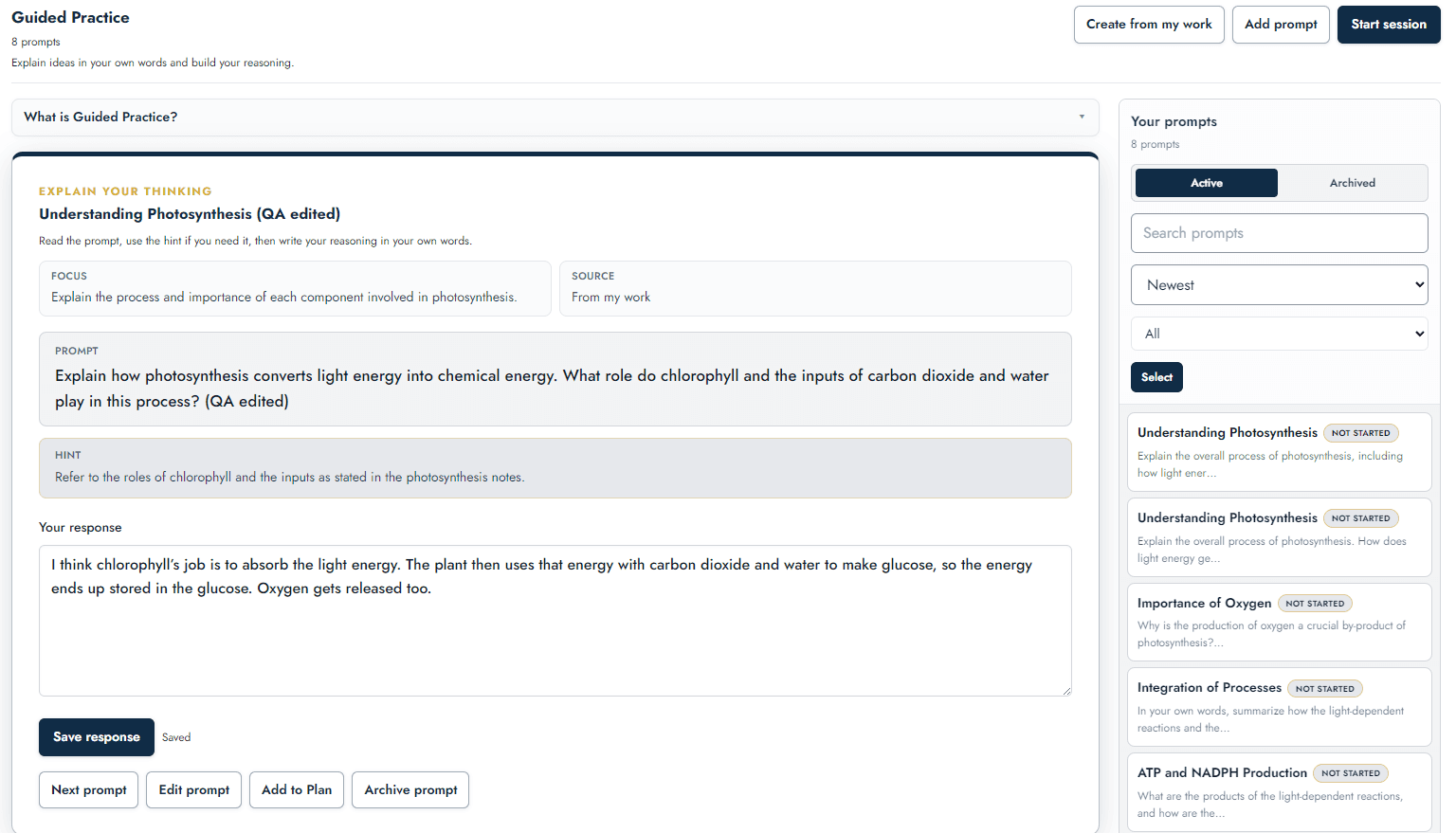
Task: Click the prompt question about converting light energy
Action: [552, 389]
